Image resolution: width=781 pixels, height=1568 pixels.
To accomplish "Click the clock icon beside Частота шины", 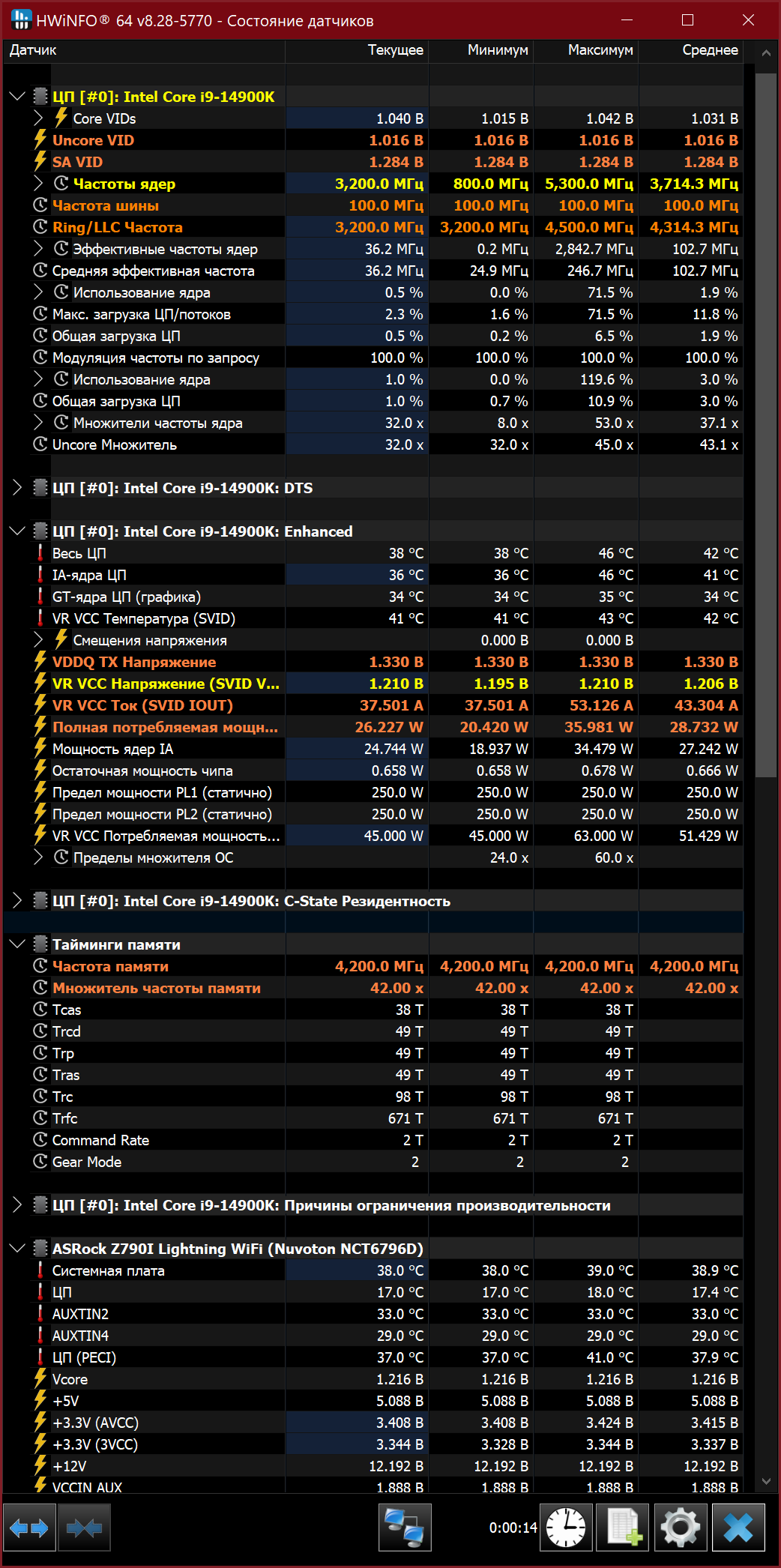I will (40, 205).
